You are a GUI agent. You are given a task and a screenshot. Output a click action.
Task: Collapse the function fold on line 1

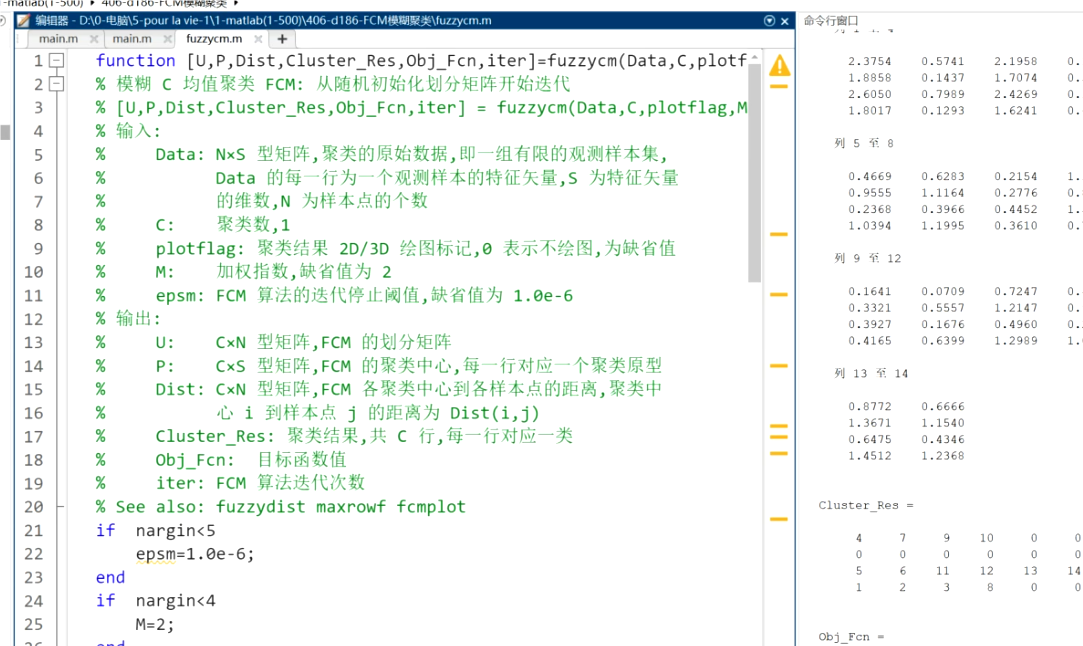coord(57,61)
